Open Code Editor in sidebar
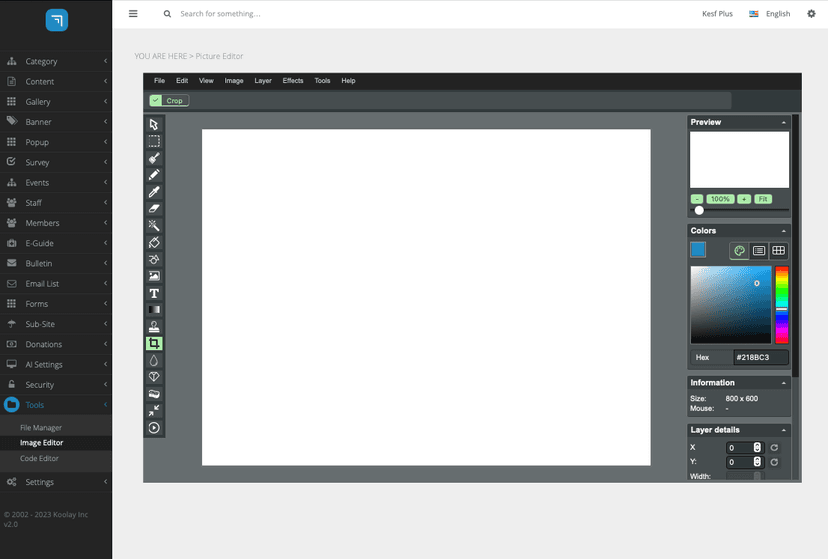Screen dimensions: 828x559 pos(39,458)
